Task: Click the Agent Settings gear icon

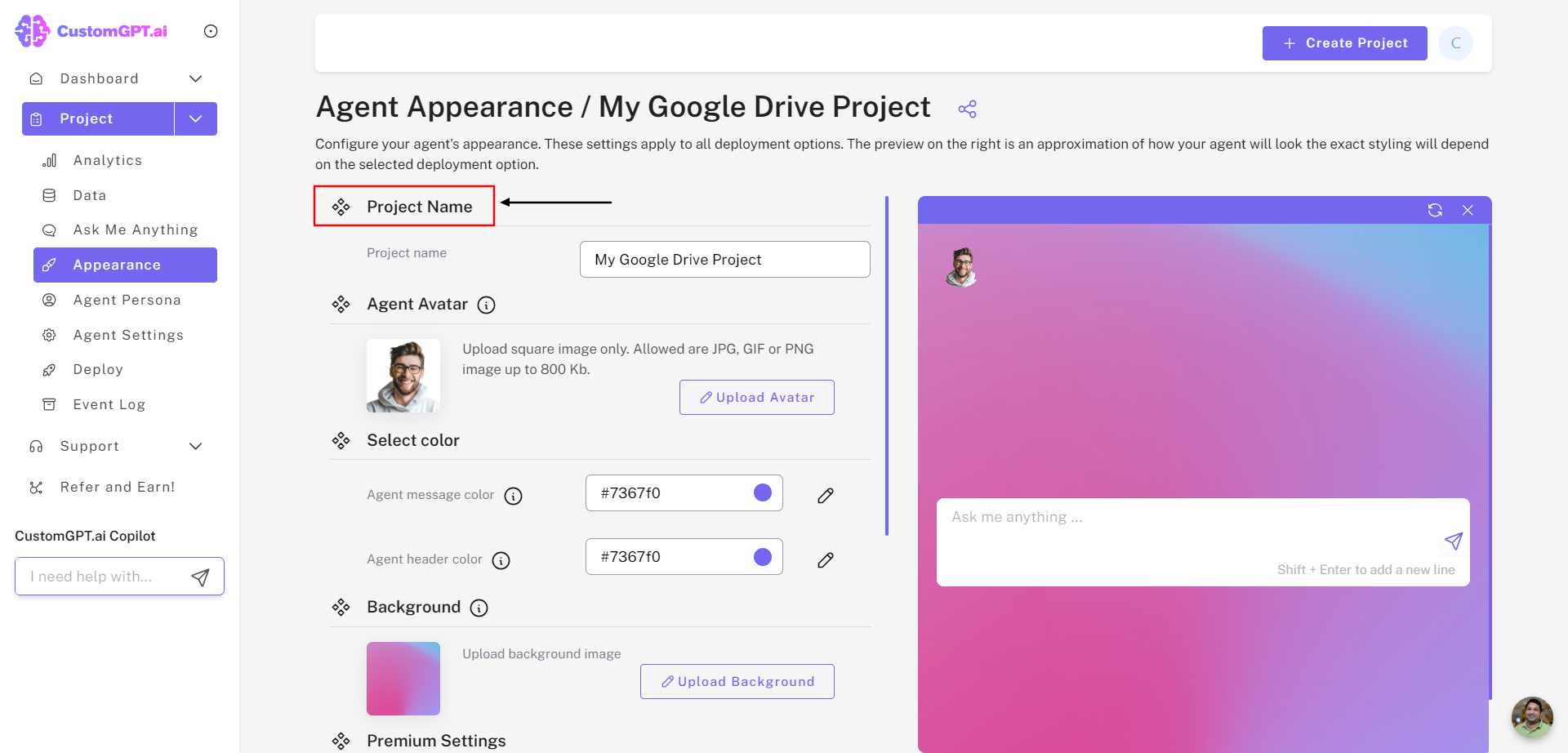Action: click(x=49, y=335)
